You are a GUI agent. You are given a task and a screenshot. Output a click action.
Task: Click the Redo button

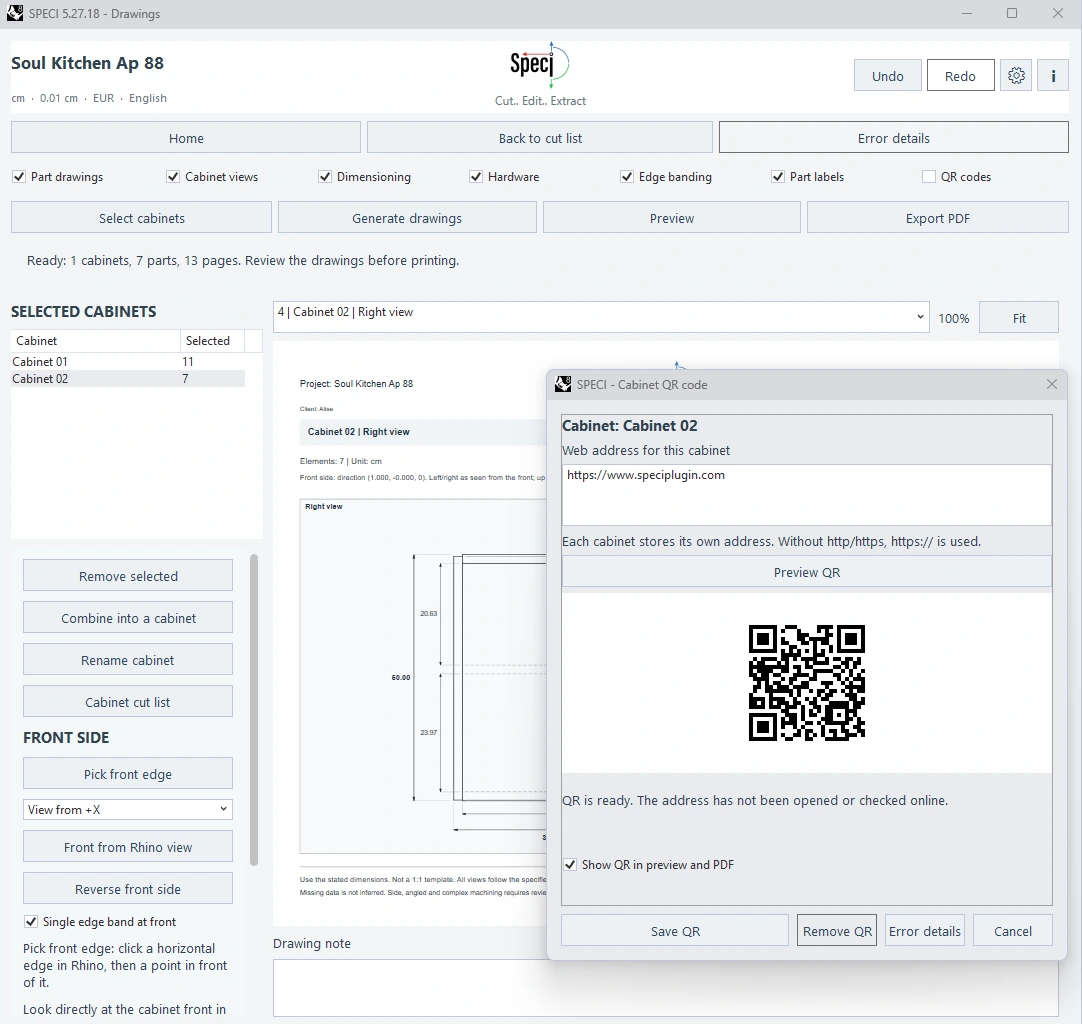coord(961,75)
